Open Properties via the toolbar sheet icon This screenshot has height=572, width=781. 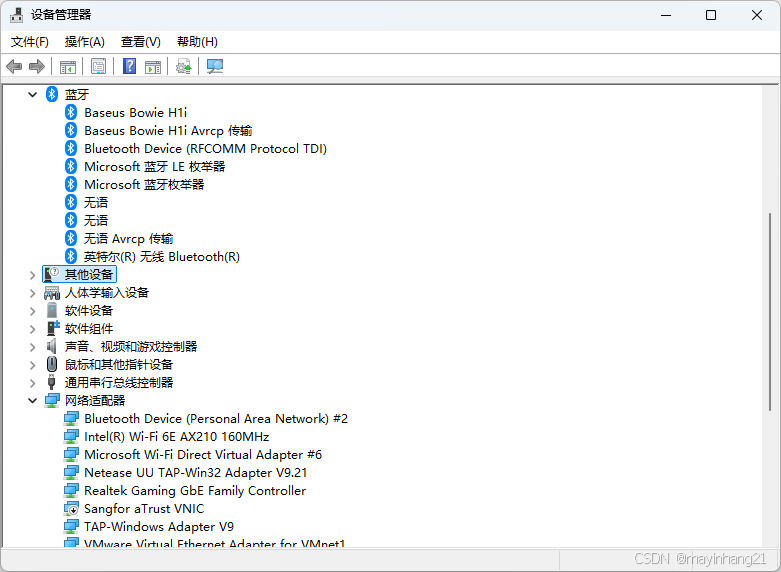pos(99,66)
